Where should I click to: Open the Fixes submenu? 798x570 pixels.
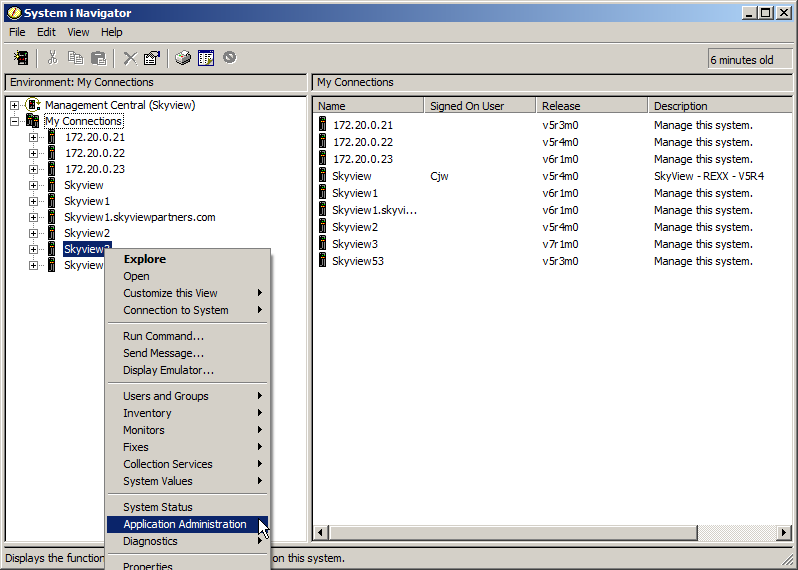(187, 447)
